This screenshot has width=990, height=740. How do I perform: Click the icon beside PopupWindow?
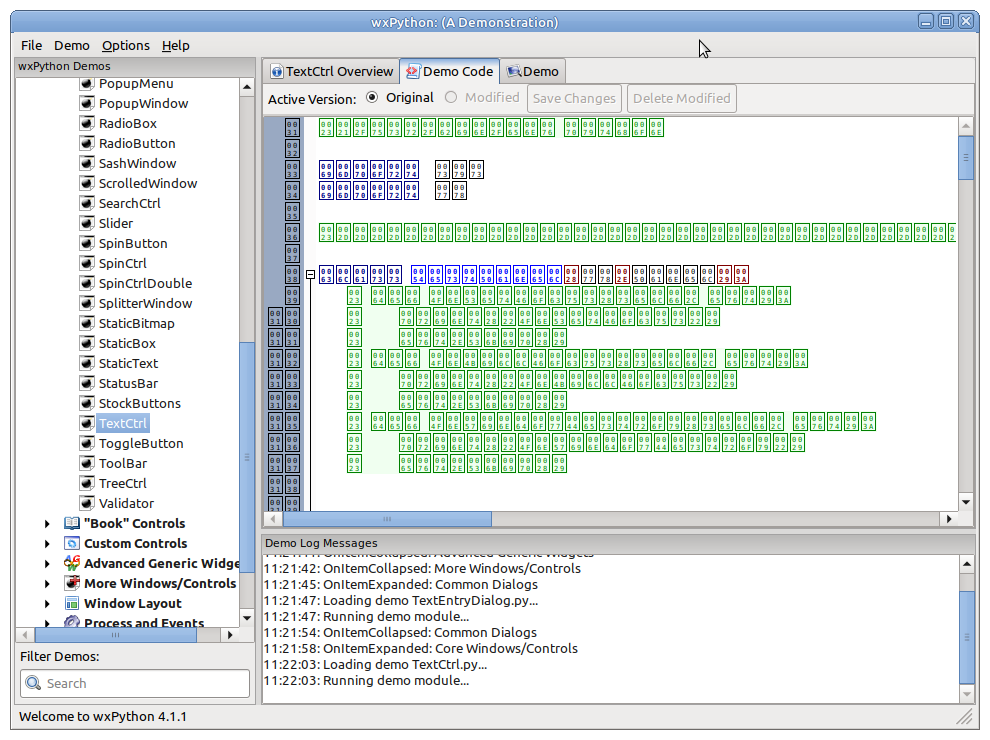click(x=87, y=103)
